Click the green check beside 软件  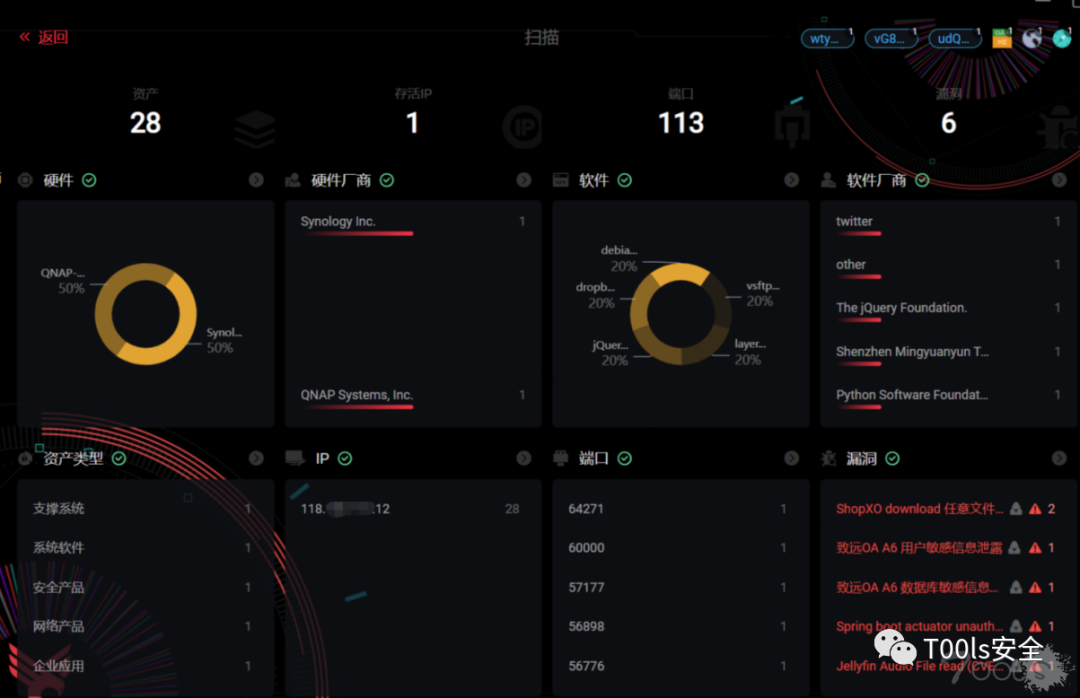625,181
